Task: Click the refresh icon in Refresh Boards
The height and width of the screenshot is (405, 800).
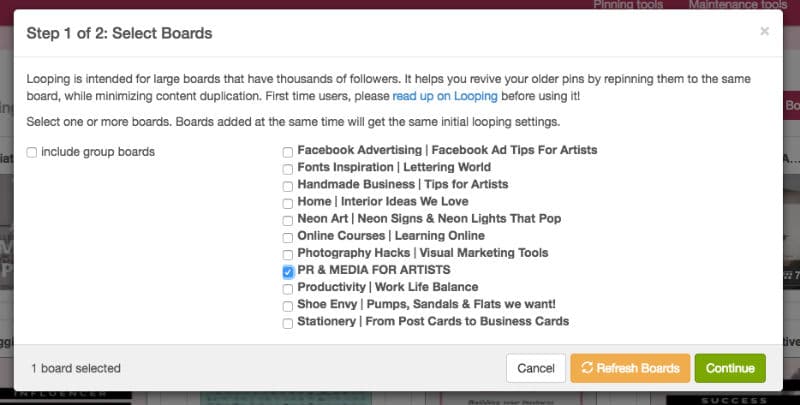Action: coord(587,368)
